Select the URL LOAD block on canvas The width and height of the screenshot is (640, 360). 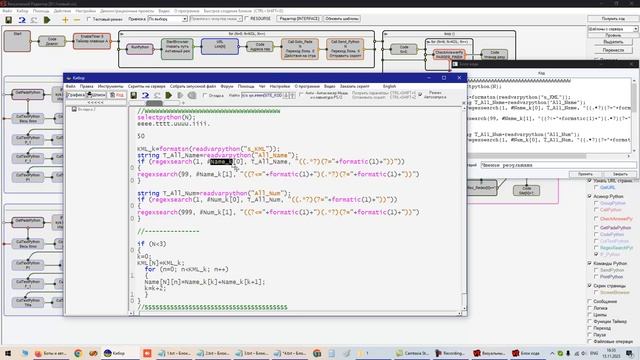pos(220,47)
